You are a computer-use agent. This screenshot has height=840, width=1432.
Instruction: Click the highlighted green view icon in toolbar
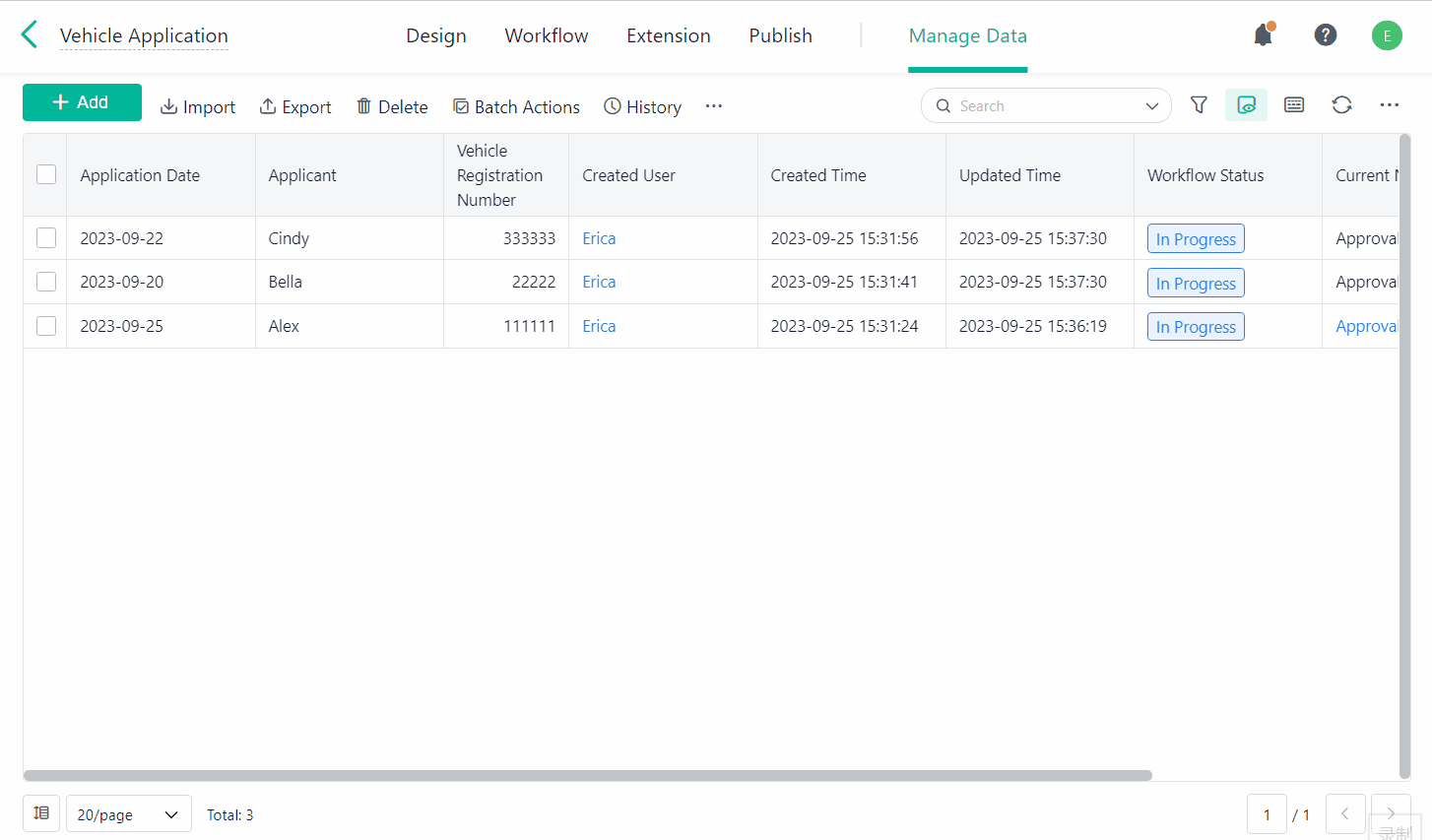[x=1246, y=105]
